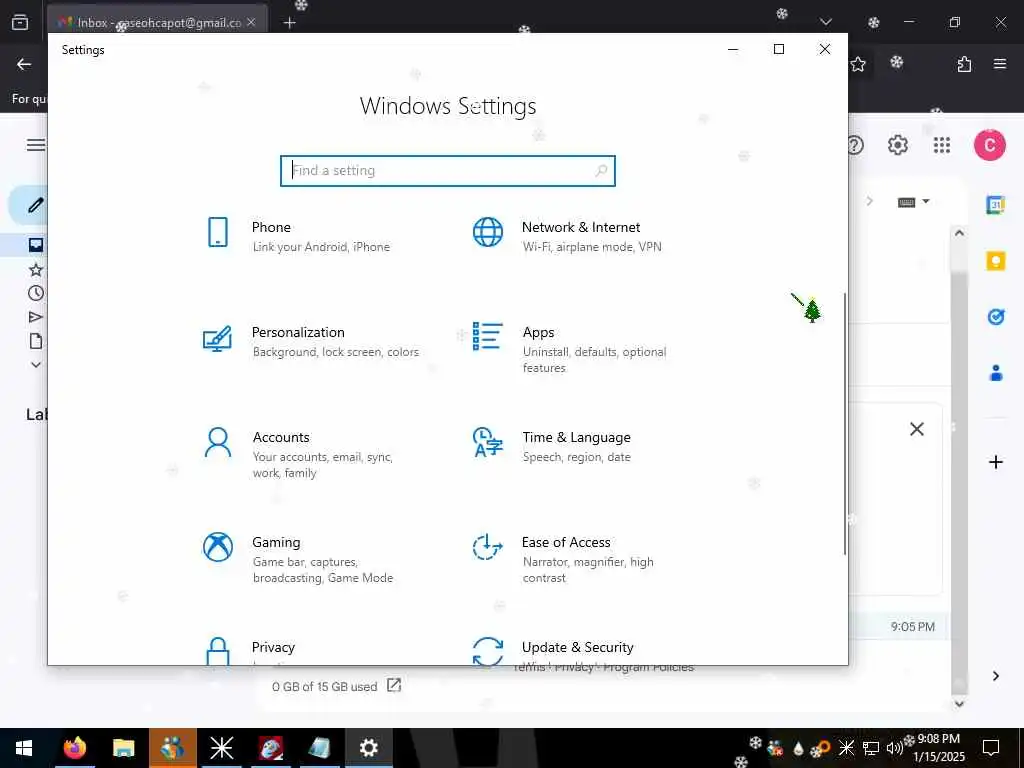
Task: Open storage details link next to 15 GB
Action: point(394,685)
